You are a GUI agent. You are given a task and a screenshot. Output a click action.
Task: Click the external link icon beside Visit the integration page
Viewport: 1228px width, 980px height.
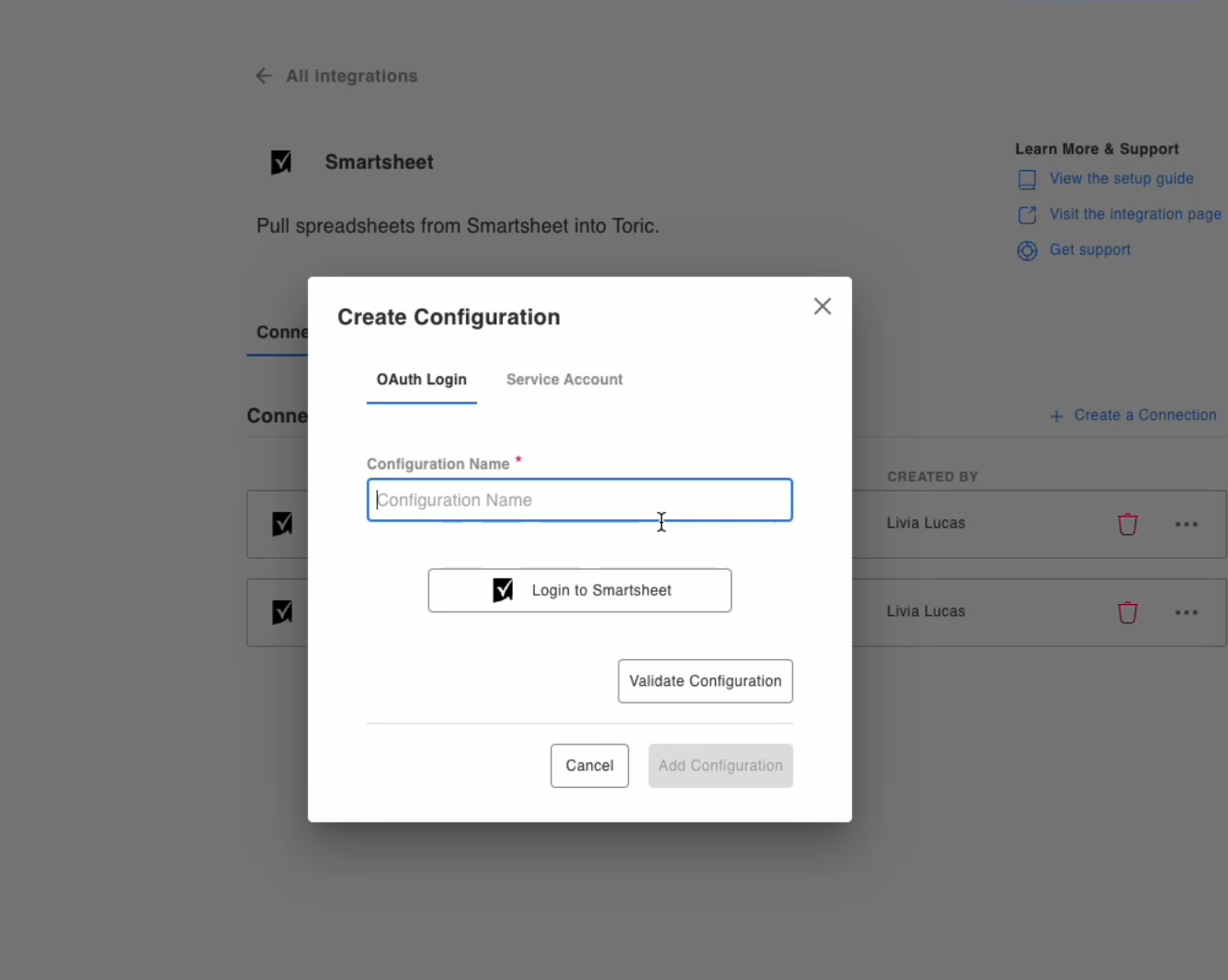tap(1027, 214)
